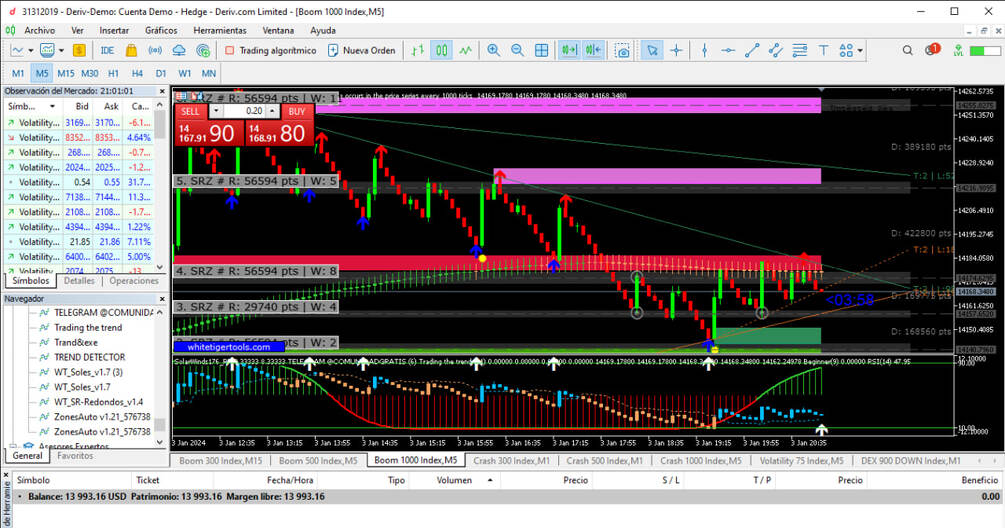Open the chart type dropdown arrow
The width and height of the screenshot is (1005, 528).
coord(30,50)
